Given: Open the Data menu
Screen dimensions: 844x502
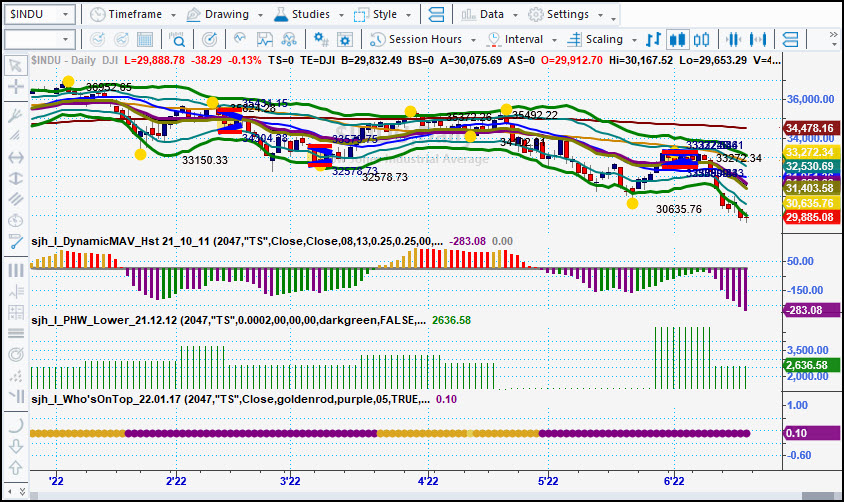Looking at the screenshot, I should [483, 15].
